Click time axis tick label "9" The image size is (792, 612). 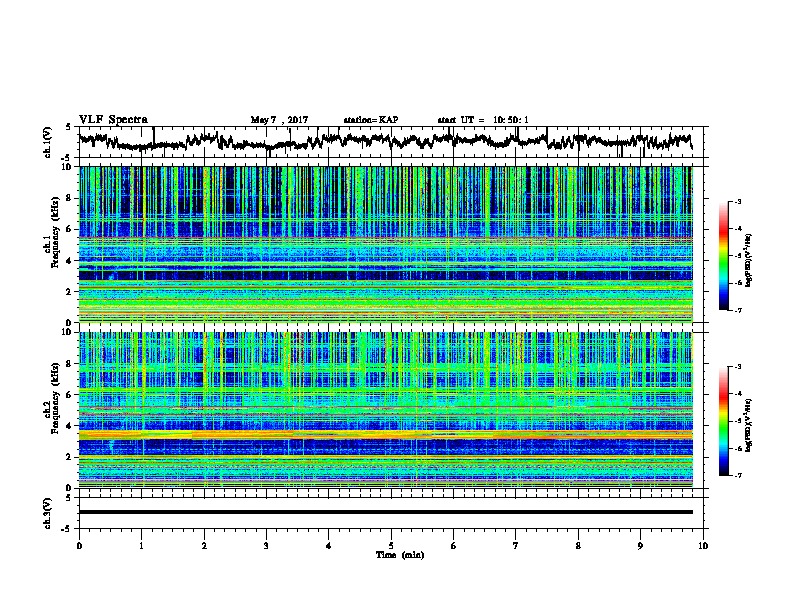click(640, 545)
